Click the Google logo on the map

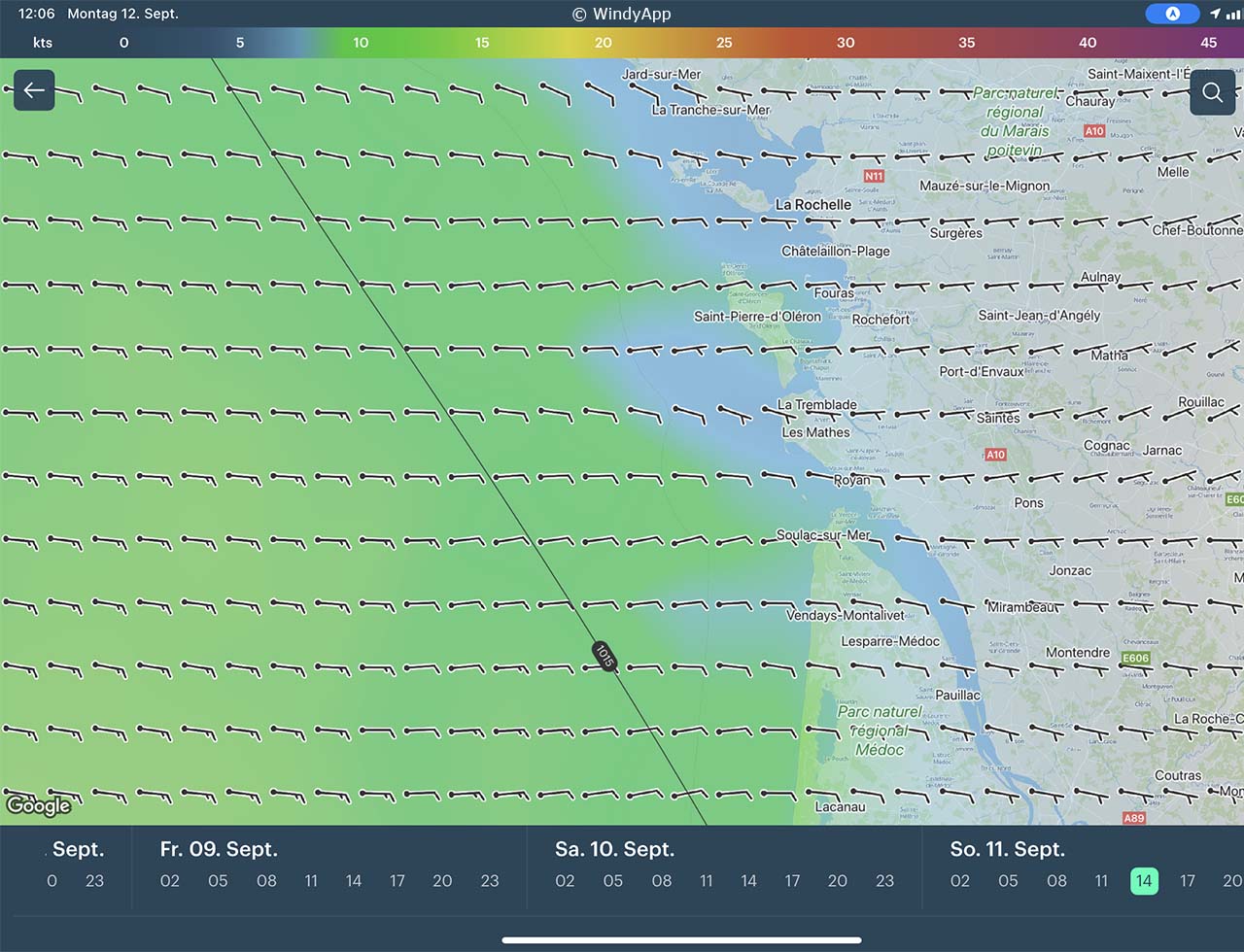pos(39,805)
